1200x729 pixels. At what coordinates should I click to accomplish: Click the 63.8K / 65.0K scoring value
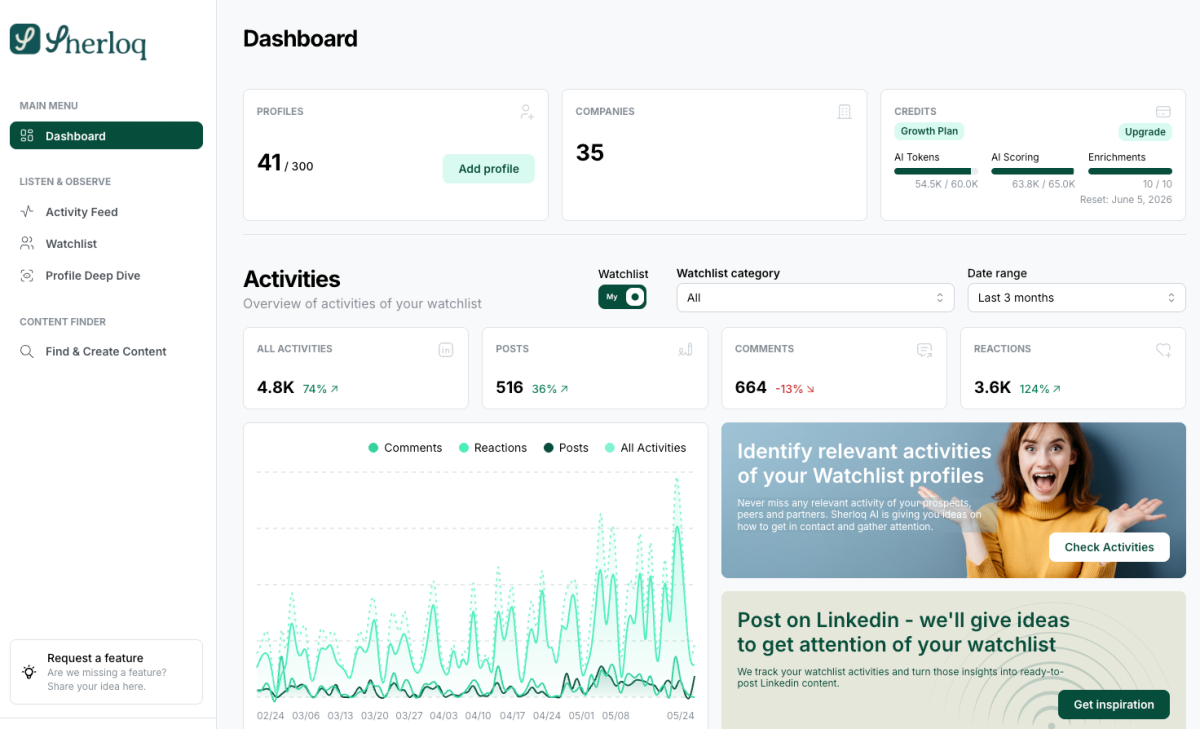coord(1044,185)
